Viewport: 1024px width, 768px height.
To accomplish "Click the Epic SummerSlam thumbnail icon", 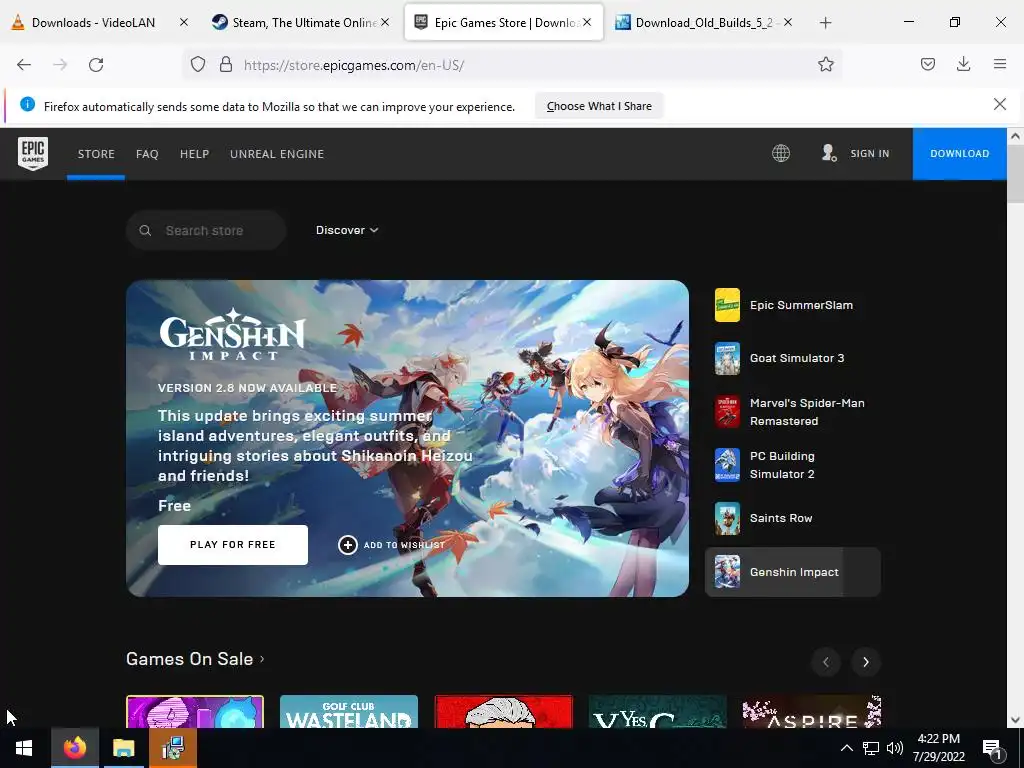I will tap(727, 305).
